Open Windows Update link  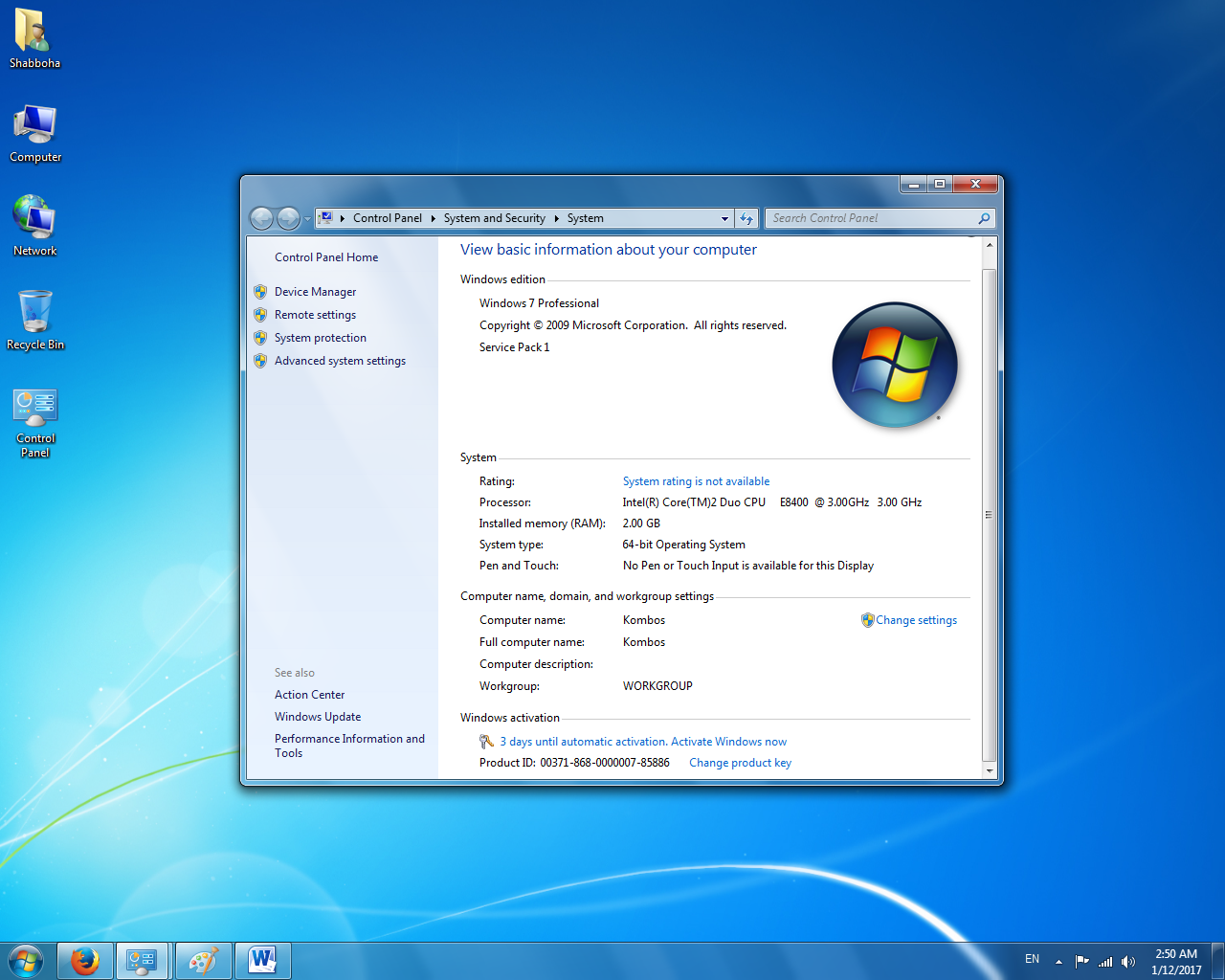(318, 717)
